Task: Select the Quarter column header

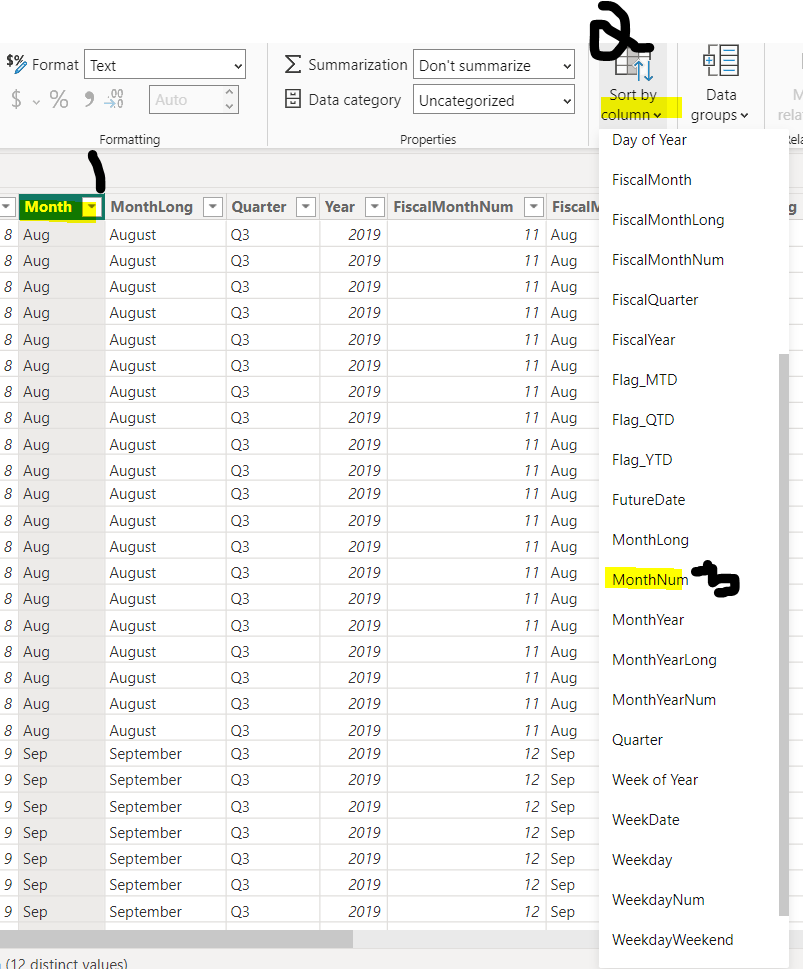Action: click(258, 207)
